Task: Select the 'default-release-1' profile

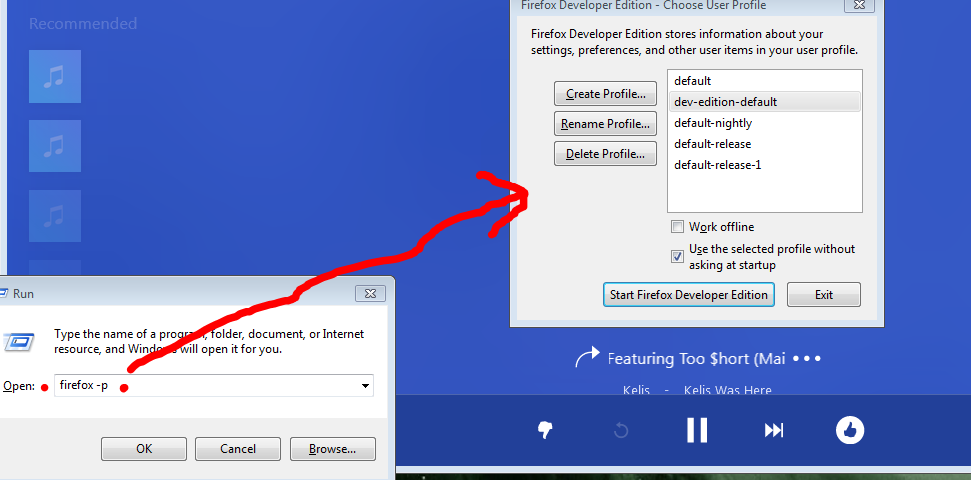Action: coord(765,165)
